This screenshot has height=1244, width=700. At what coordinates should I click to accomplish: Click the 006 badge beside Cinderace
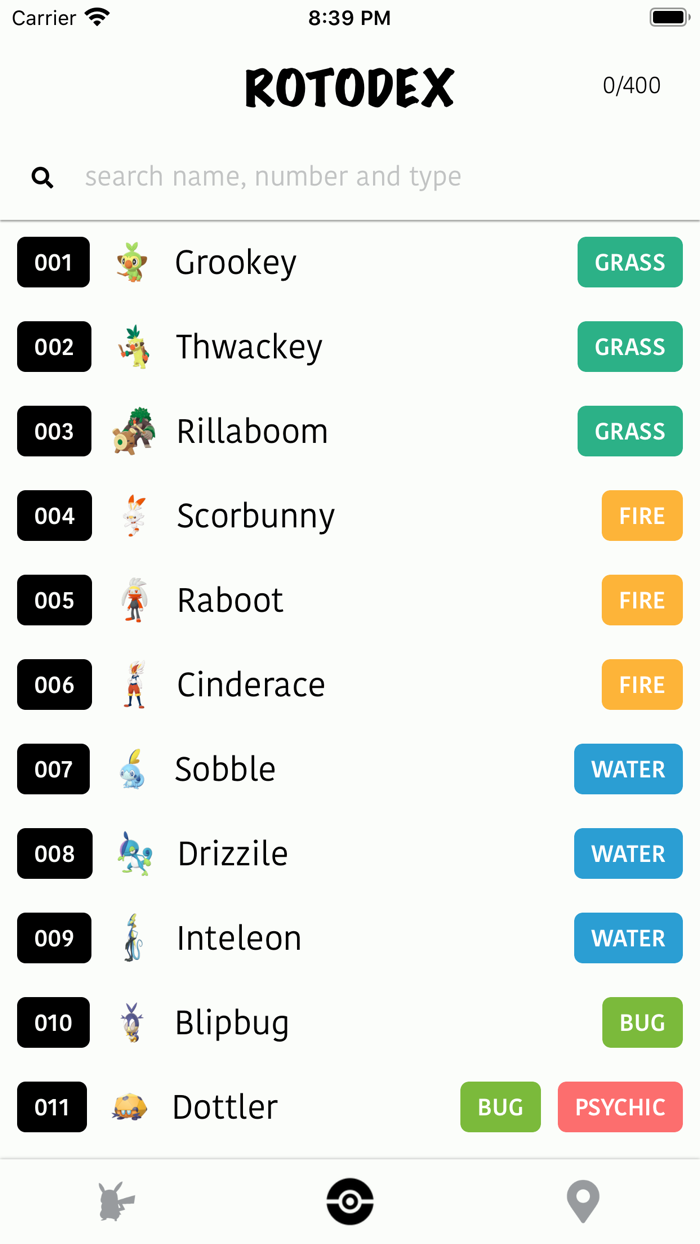53,685
